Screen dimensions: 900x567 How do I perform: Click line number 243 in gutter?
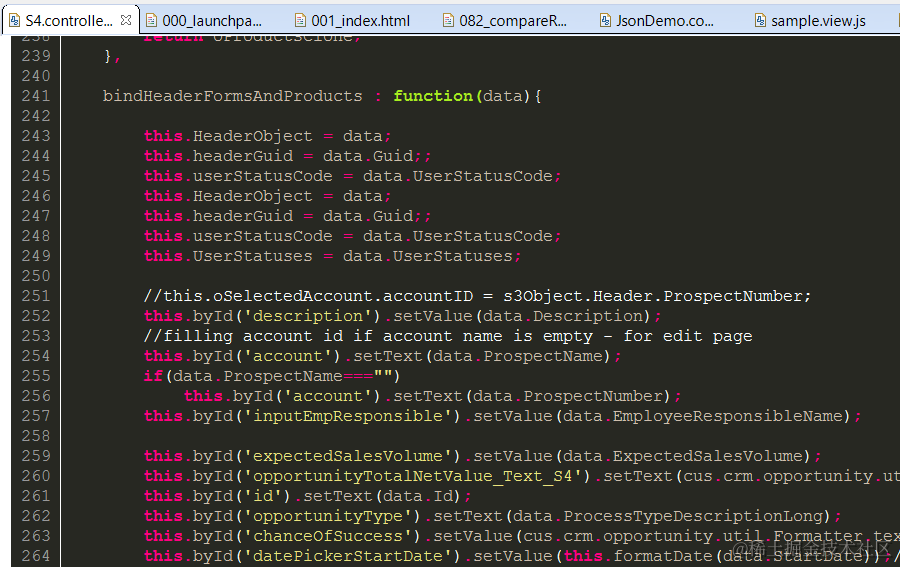36,136
